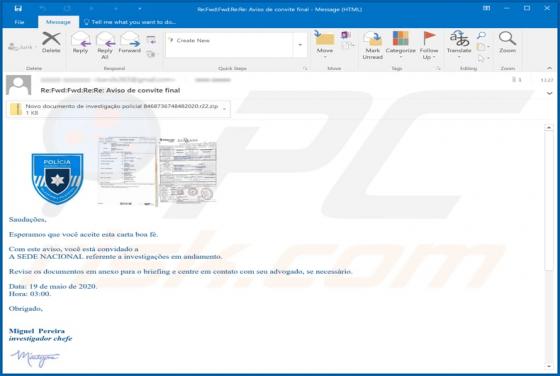Click the Find magnifier in Editing group
This screenshot has width=560, height=376.
(x=481, y=35)
